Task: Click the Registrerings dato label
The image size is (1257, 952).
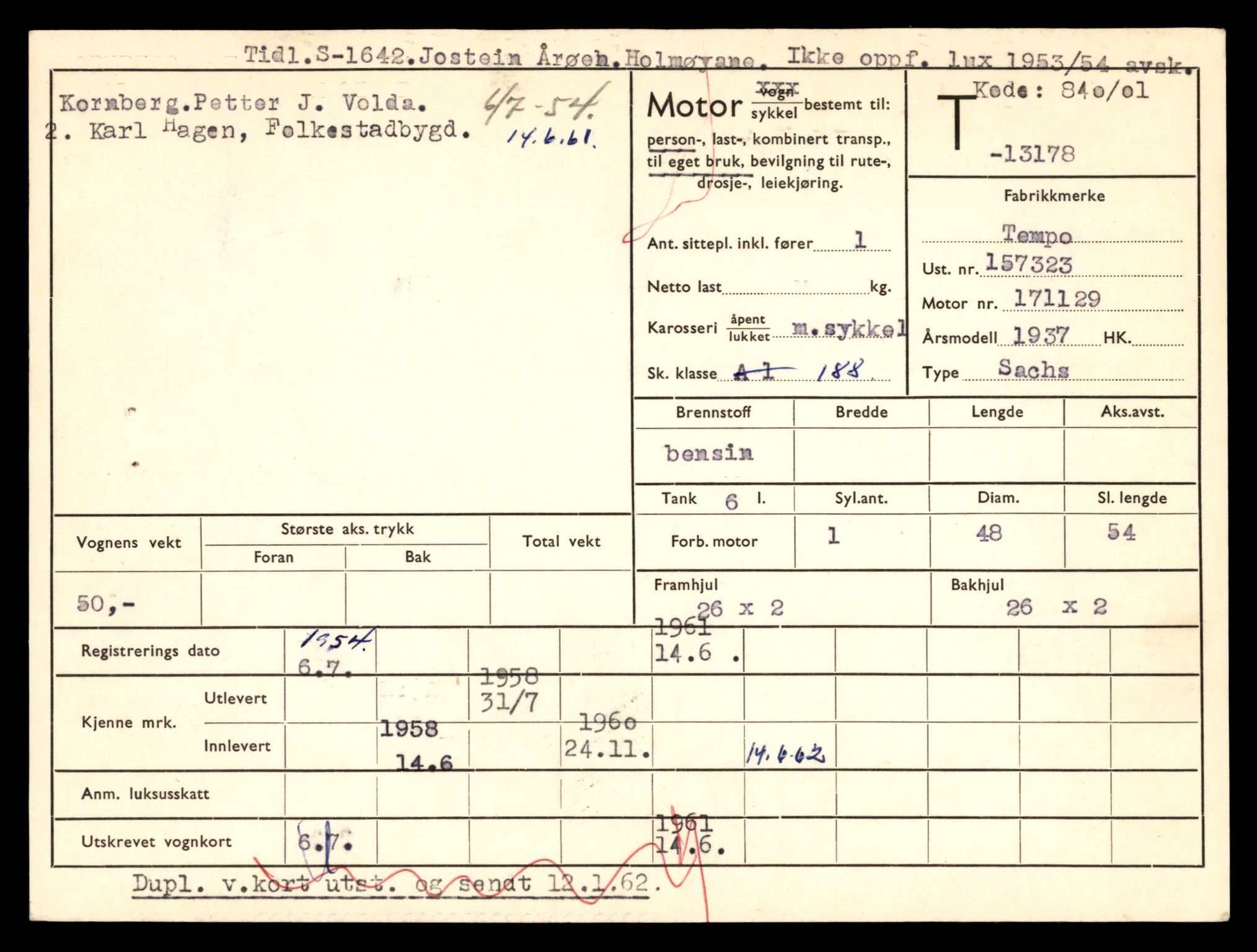Action: pyautogui.click(x=150, y=651)
